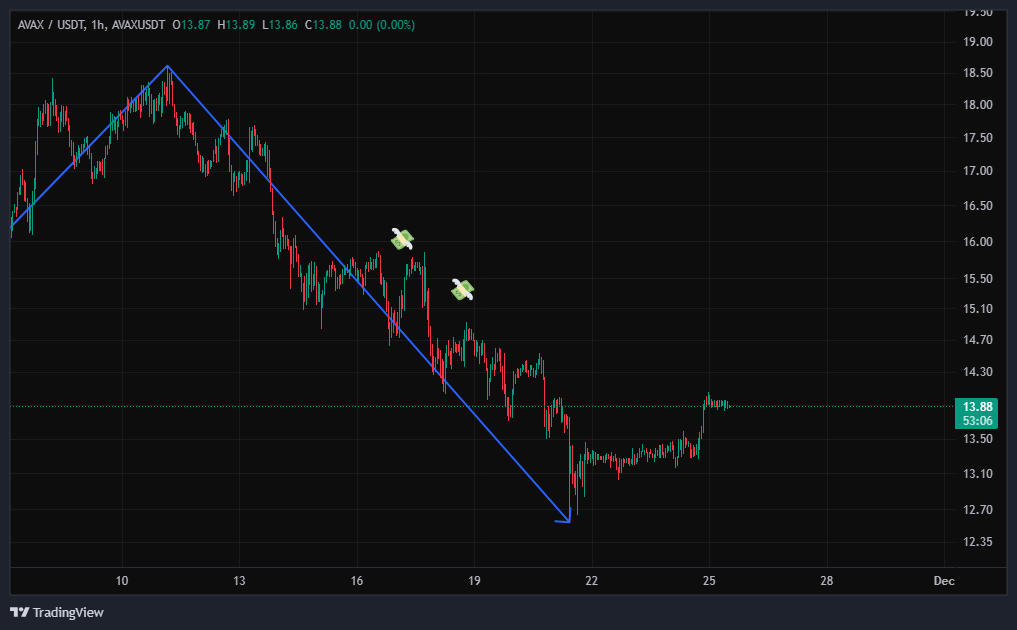This screenshot has height=630, width=1017.
Task: Click the green 13.88 current price label
Action: 975,406
